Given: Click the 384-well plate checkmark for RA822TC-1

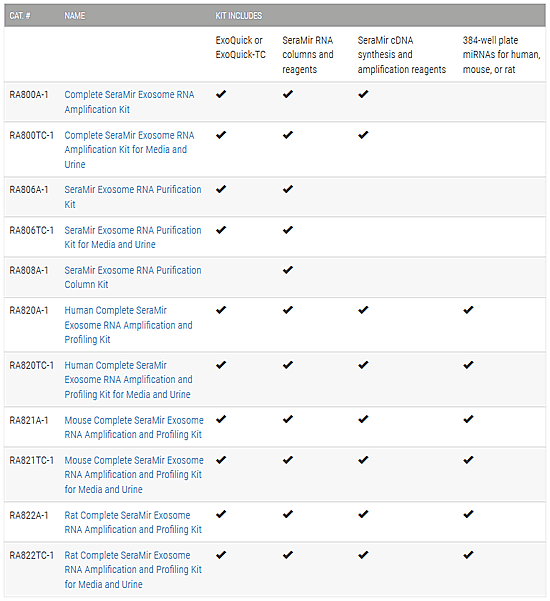Looking at the screenshot, I should (x=468, y=555).
